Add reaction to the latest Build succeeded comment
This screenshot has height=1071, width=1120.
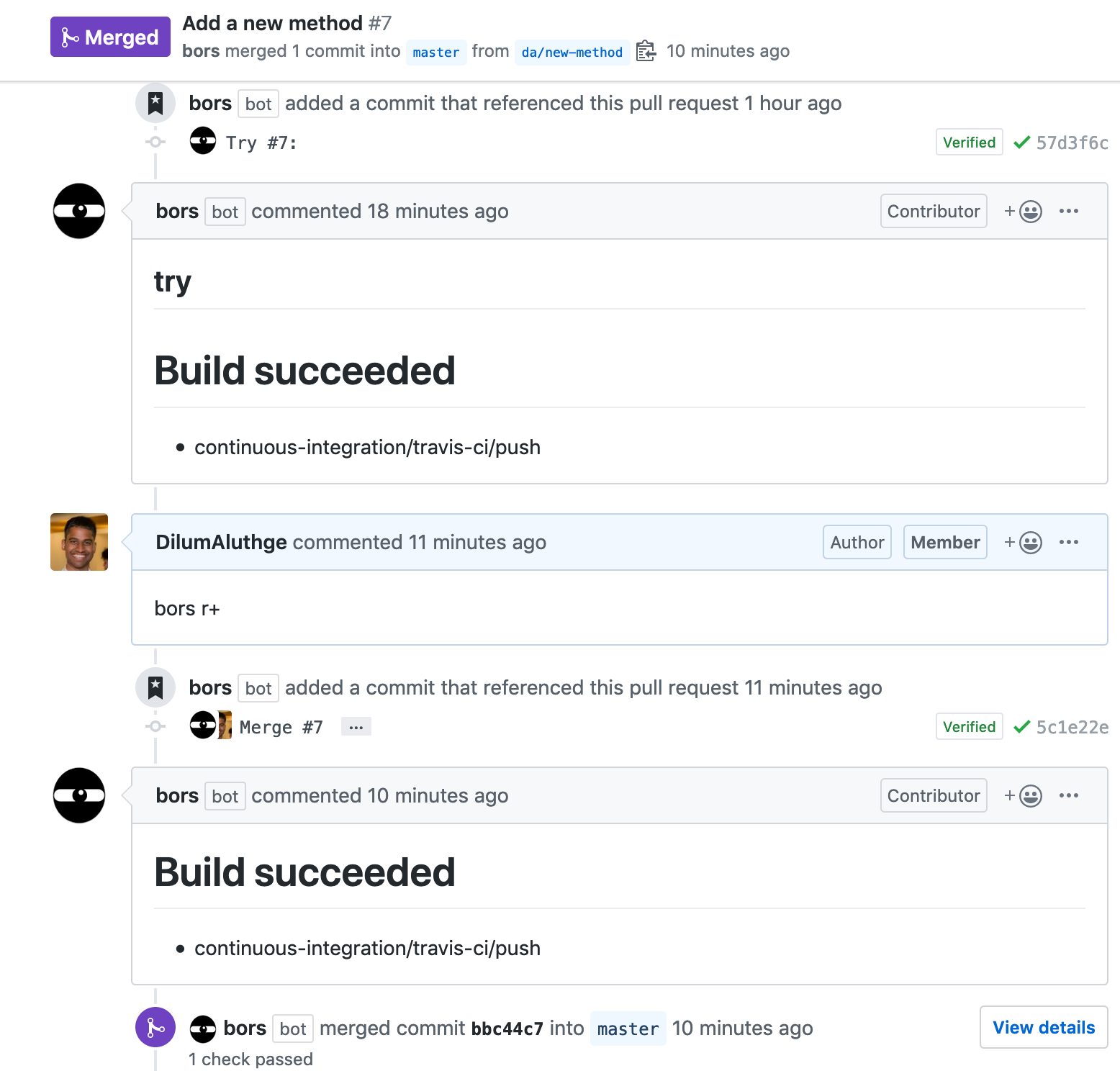coord(1023,796)
